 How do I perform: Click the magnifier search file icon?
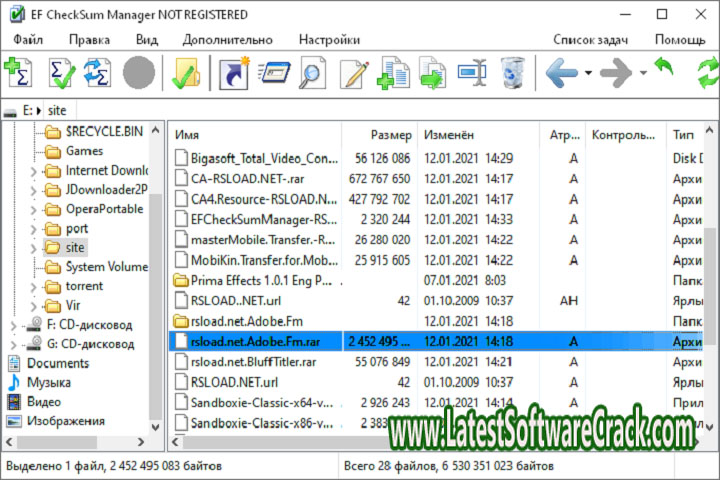tap(312, 73)
